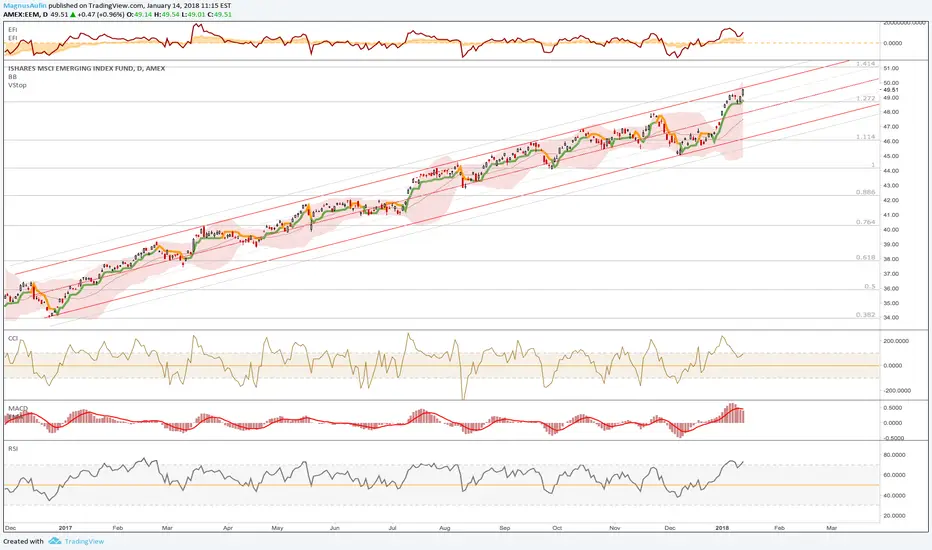Click the TradingView cloud logo icon
Image resolution: width=932 pixels, height=550 pixels.
pos(55,541)
